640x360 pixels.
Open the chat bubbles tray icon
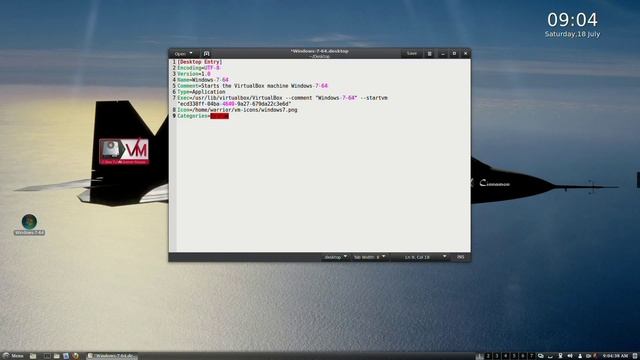(541, 356)
